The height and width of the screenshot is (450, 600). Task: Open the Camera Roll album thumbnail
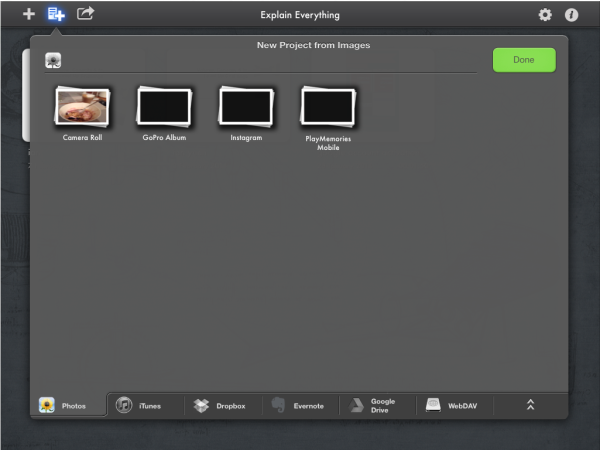(x=82, y=107)
